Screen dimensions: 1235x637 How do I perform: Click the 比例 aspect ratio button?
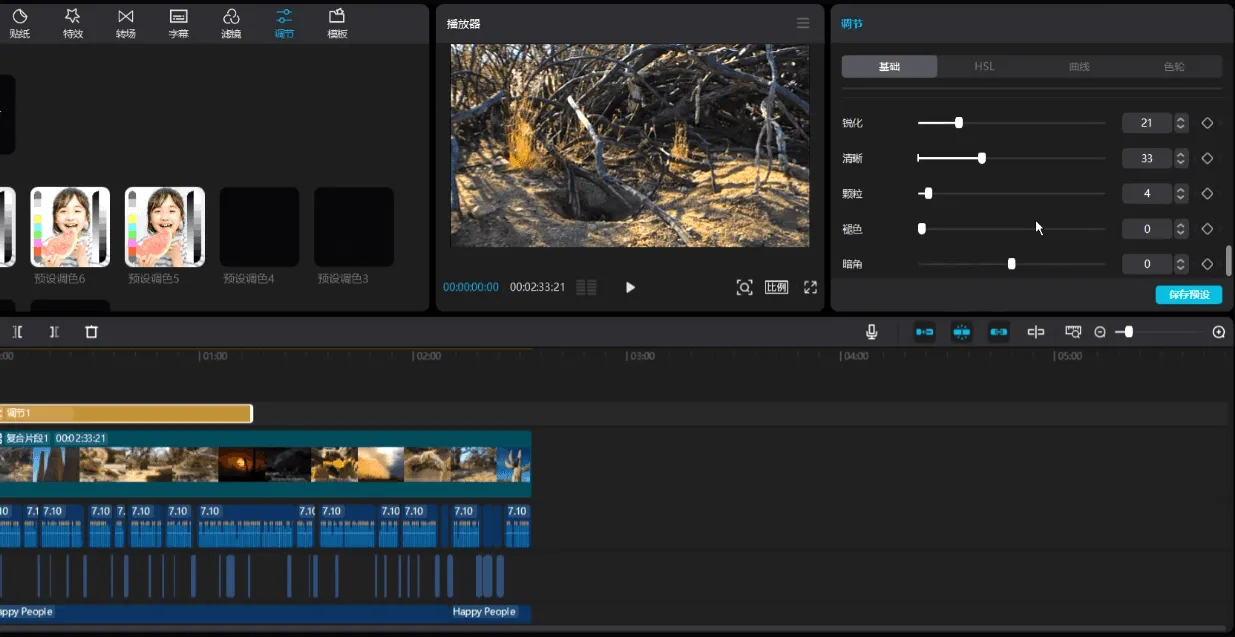point(777,287)
